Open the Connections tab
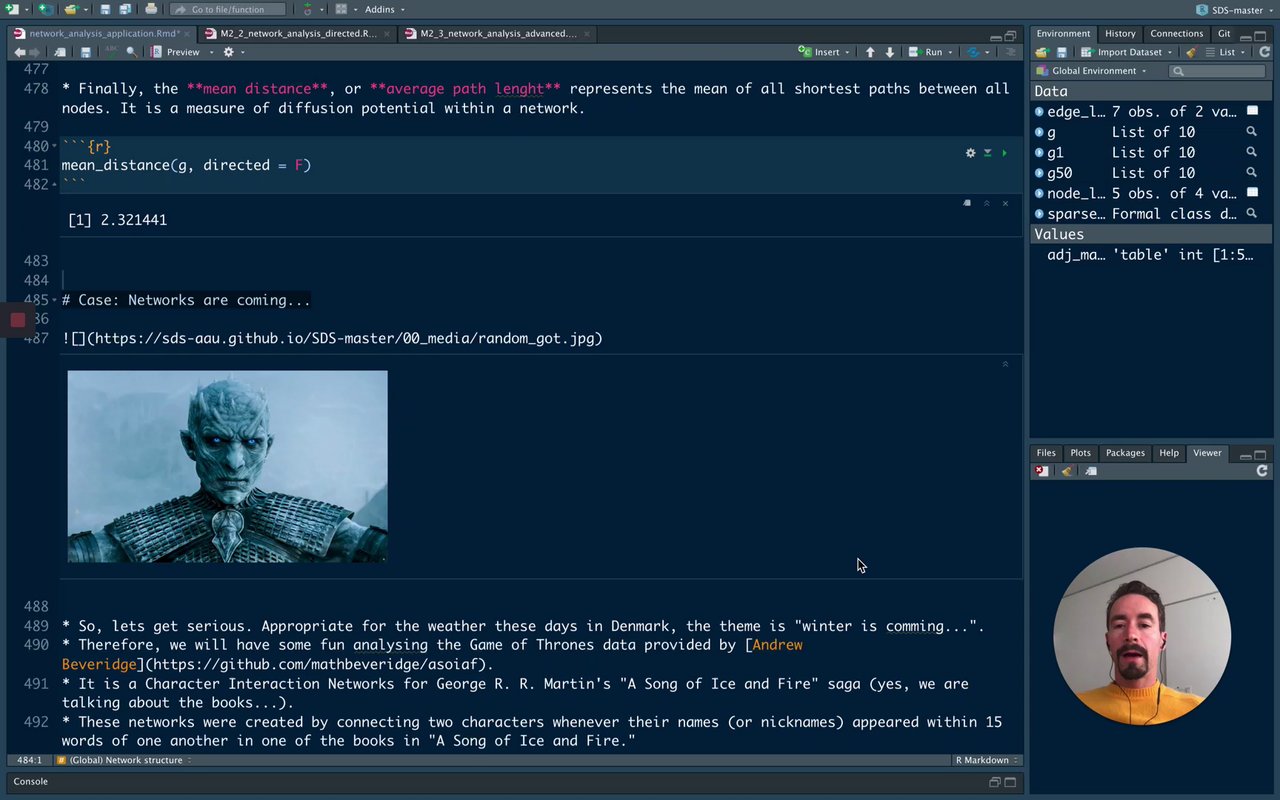 coord(1176,33)
